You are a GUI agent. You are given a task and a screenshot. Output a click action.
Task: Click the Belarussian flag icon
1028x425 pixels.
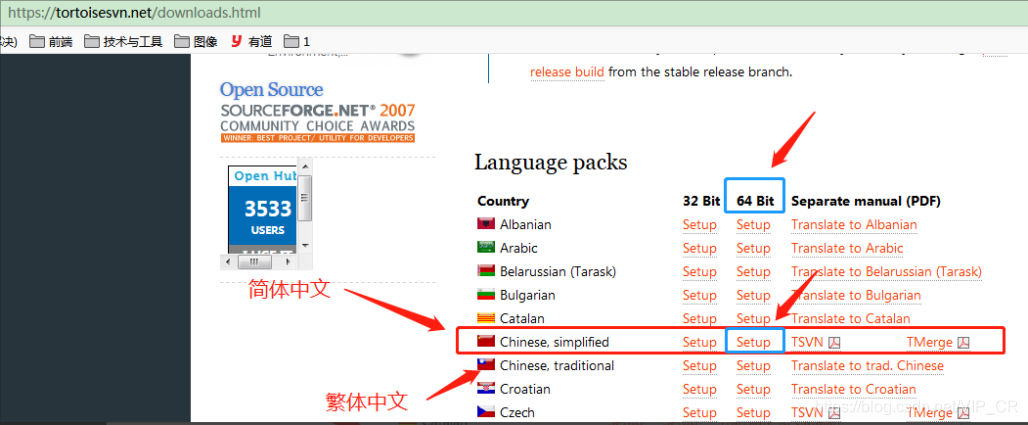(485, 271)
